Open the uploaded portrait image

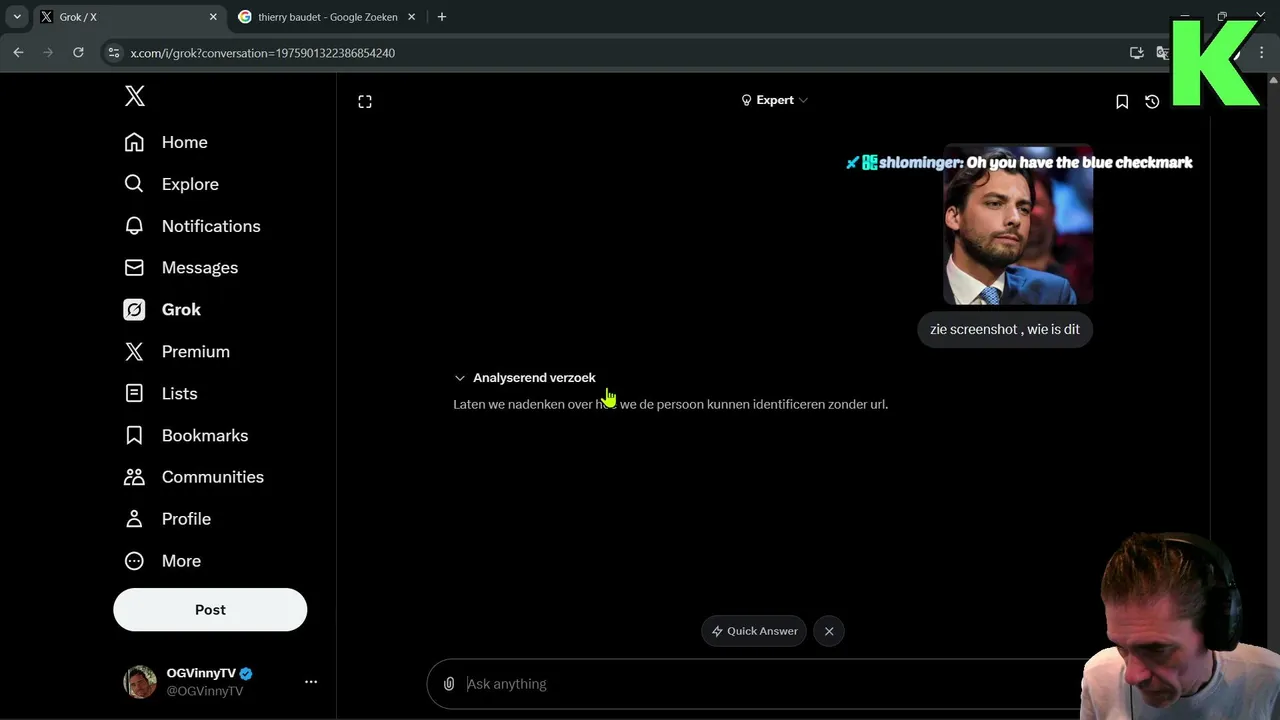coord(1018,225)
